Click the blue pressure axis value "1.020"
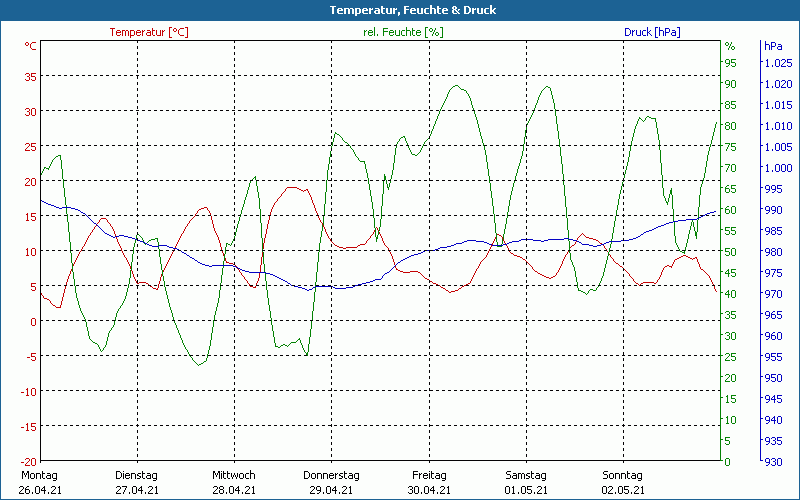 click(x=778, y=84)
